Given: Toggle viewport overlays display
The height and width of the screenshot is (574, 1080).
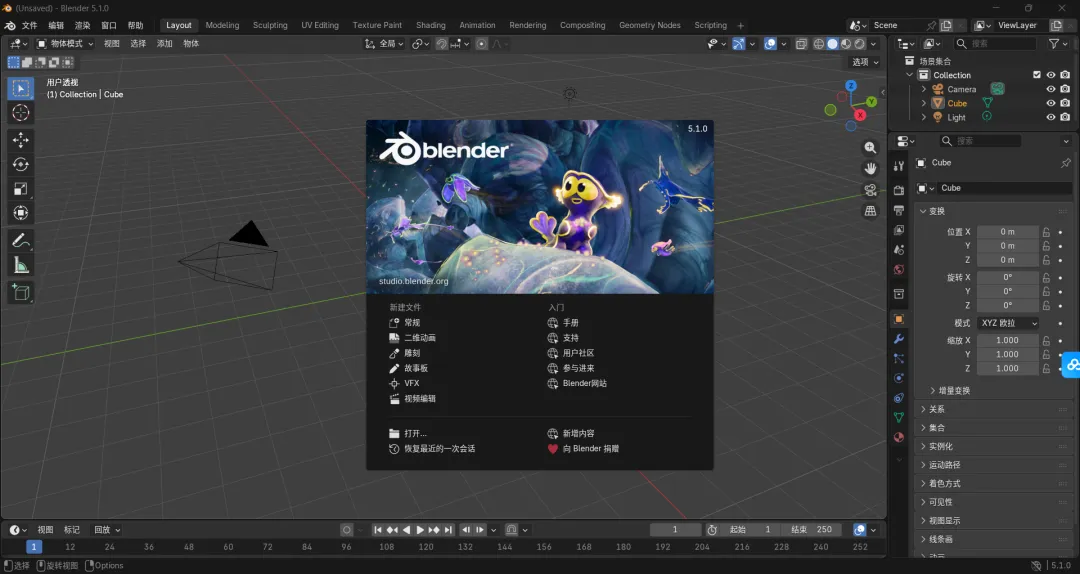Looking at the screenshot, I should (x=770, y=43).
